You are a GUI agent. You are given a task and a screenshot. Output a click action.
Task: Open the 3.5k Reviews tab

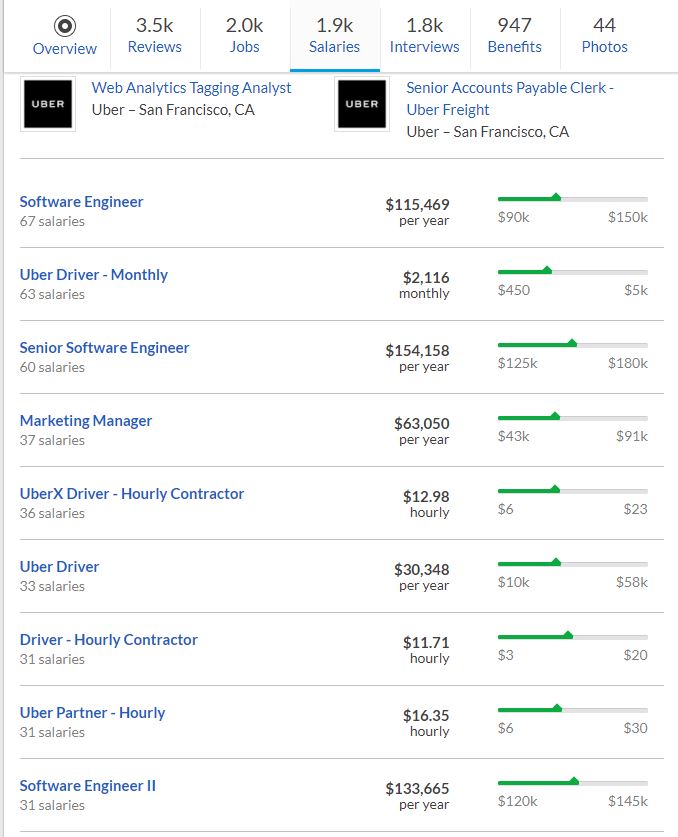click(x=155, y=36)
